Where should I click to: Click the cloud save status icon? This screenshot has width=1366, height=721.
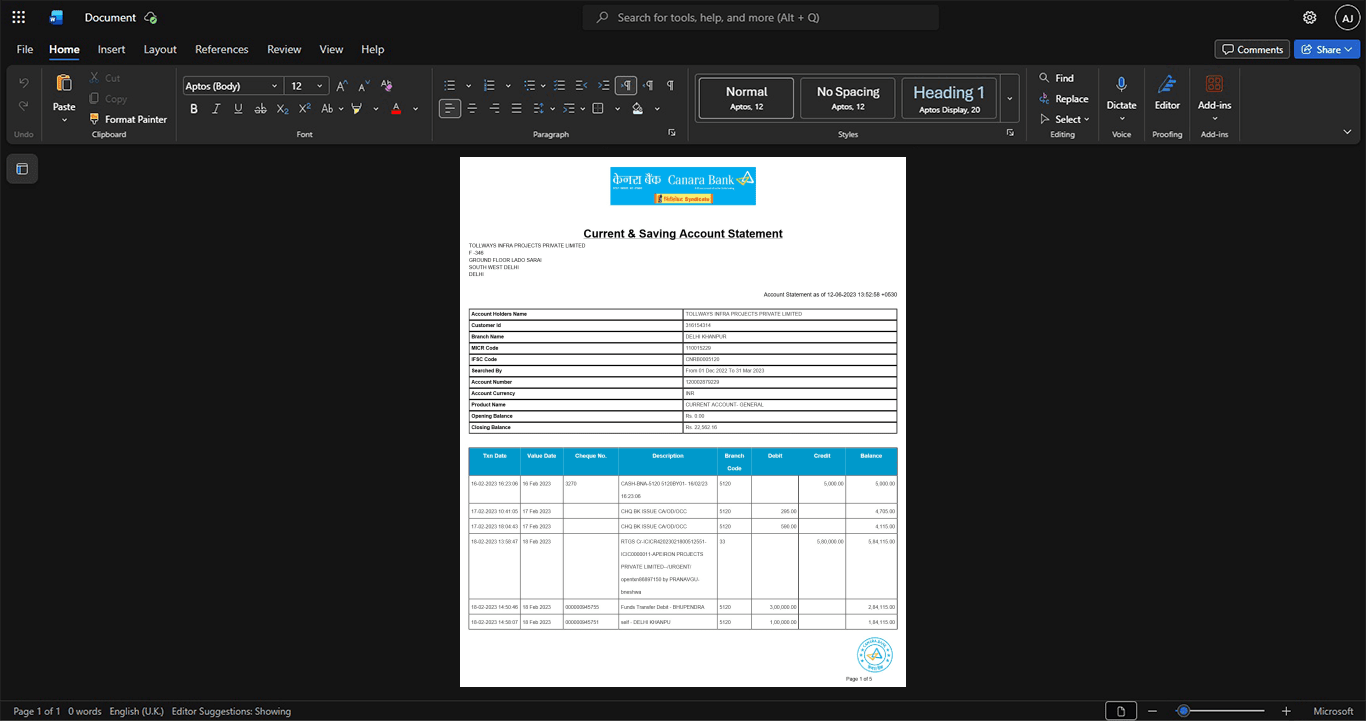(x=151, y=17)
